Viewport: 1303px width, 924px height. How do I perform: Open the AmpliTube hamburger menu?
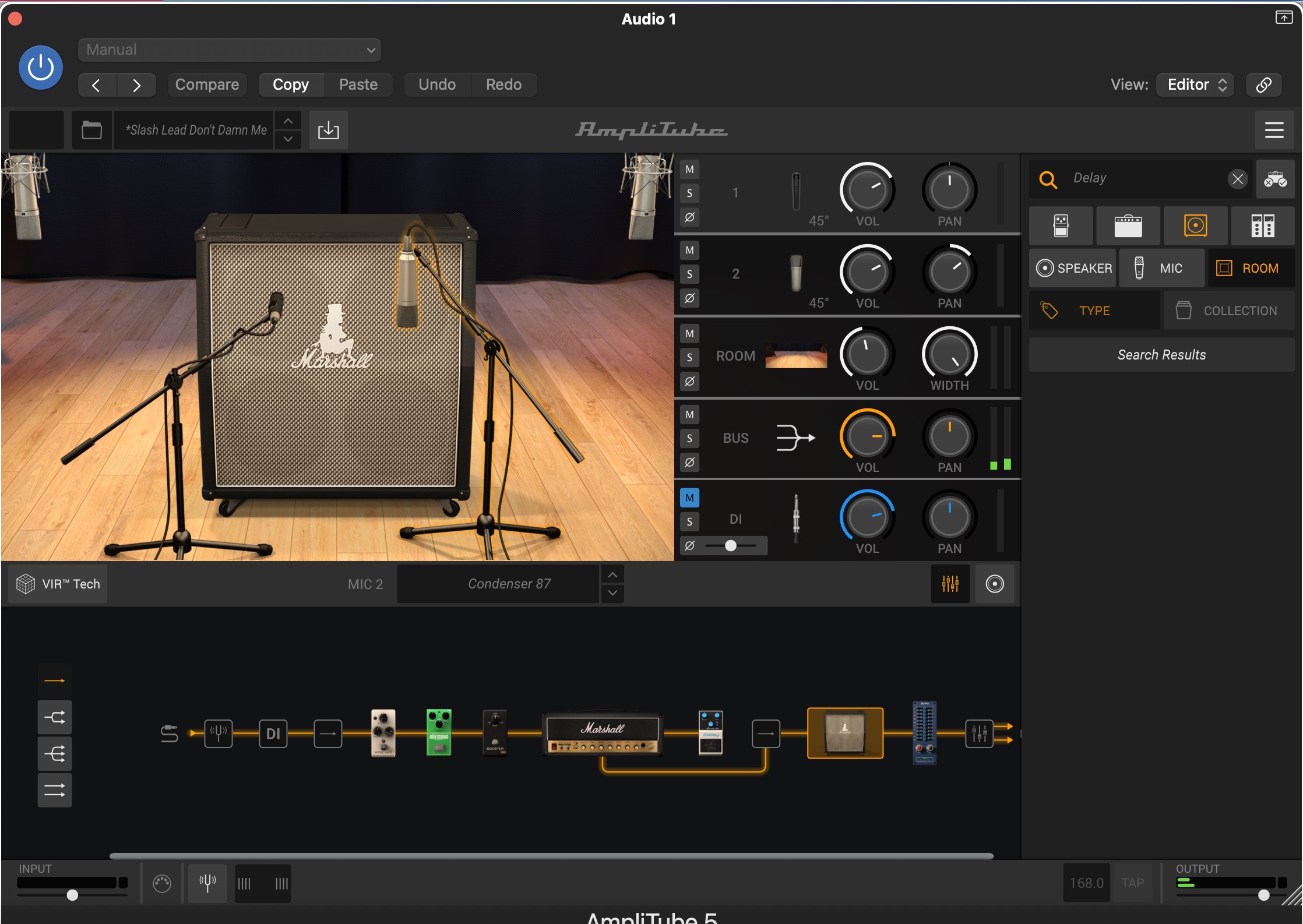pyautogui.click(x=1274, y=130)
